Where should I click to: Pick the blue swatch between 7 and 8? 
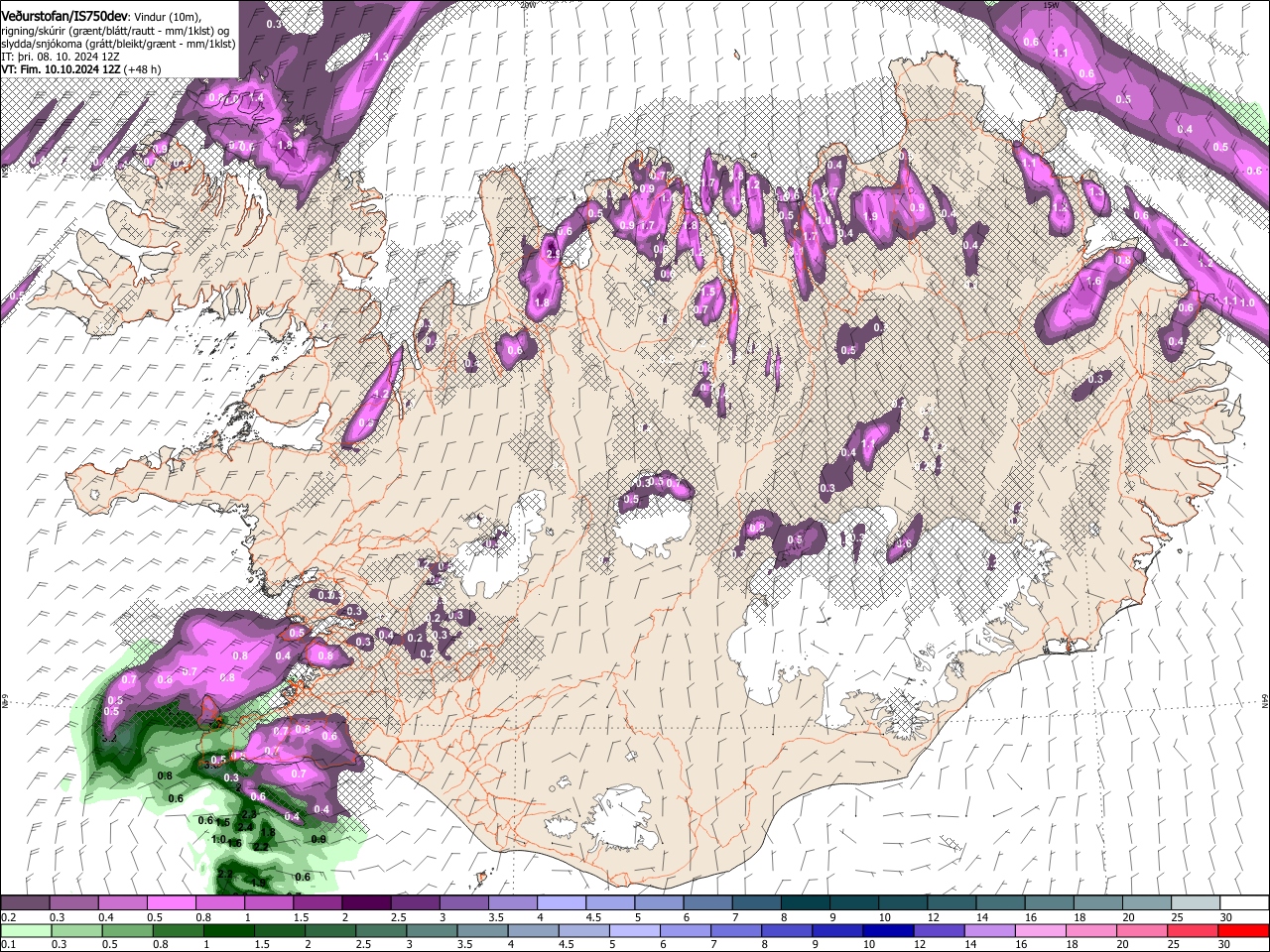(x=736, y=931)
